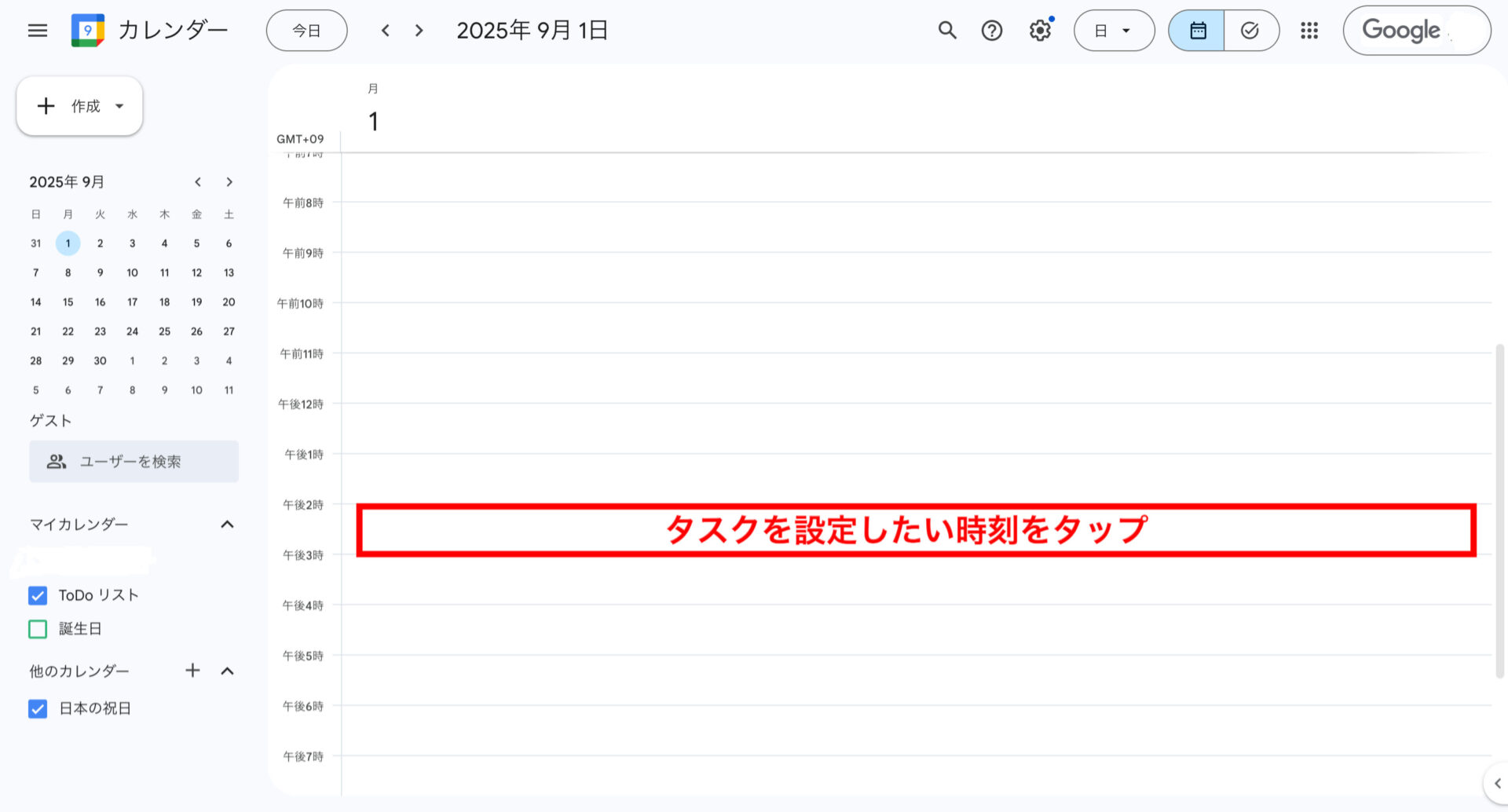1508x812 pixels.
Task: Click the 今日 button
Action: (306, 30)
